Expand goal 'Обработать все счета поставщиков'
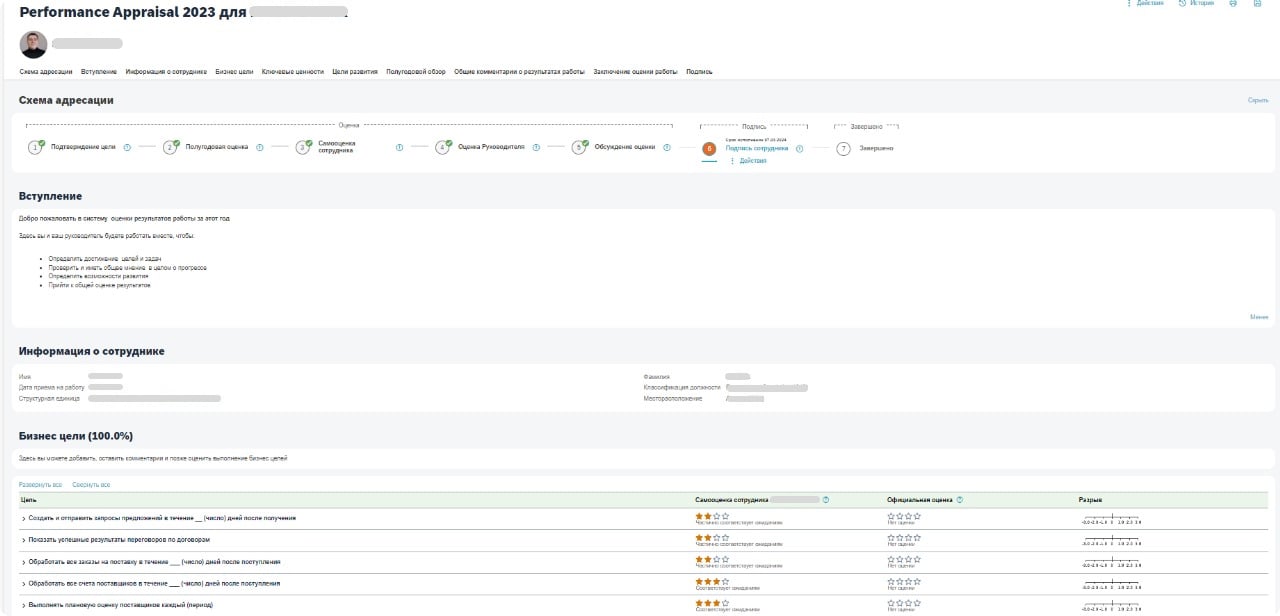1280x616 pixels. 24,583
